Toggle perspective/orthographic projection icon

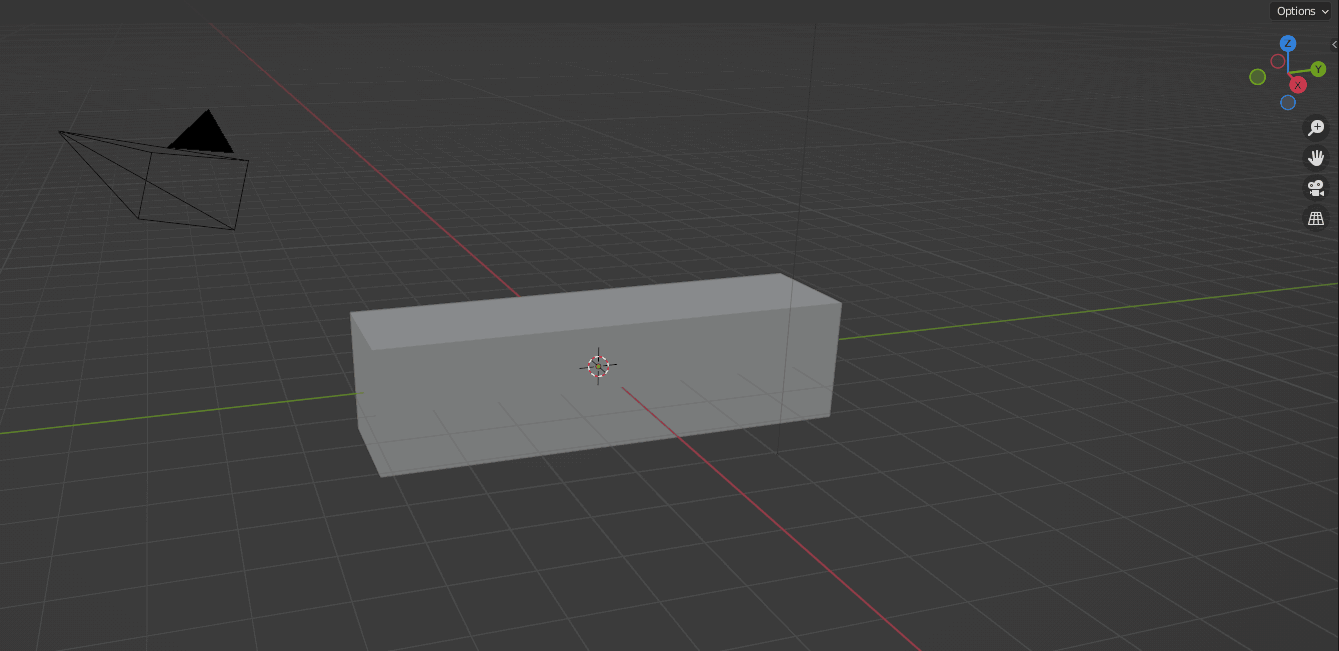coord(1316,218)
